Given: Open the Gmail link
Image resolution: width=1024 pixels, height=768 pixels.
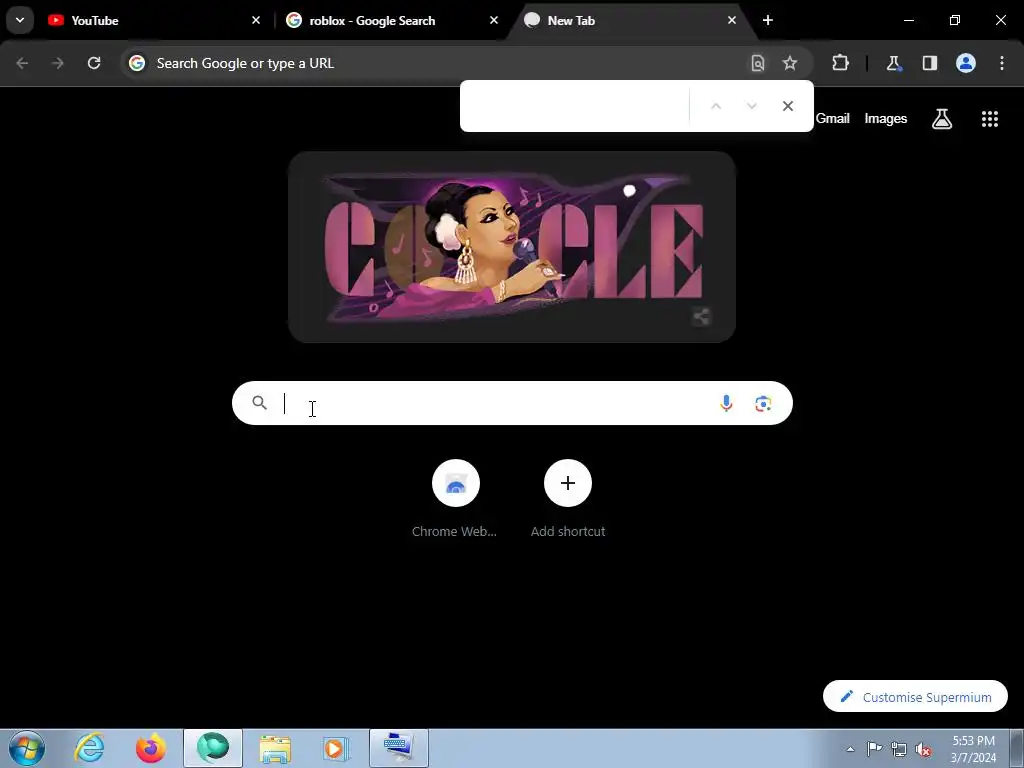Looking at the screenshot, I should click(x=833, y=119).
